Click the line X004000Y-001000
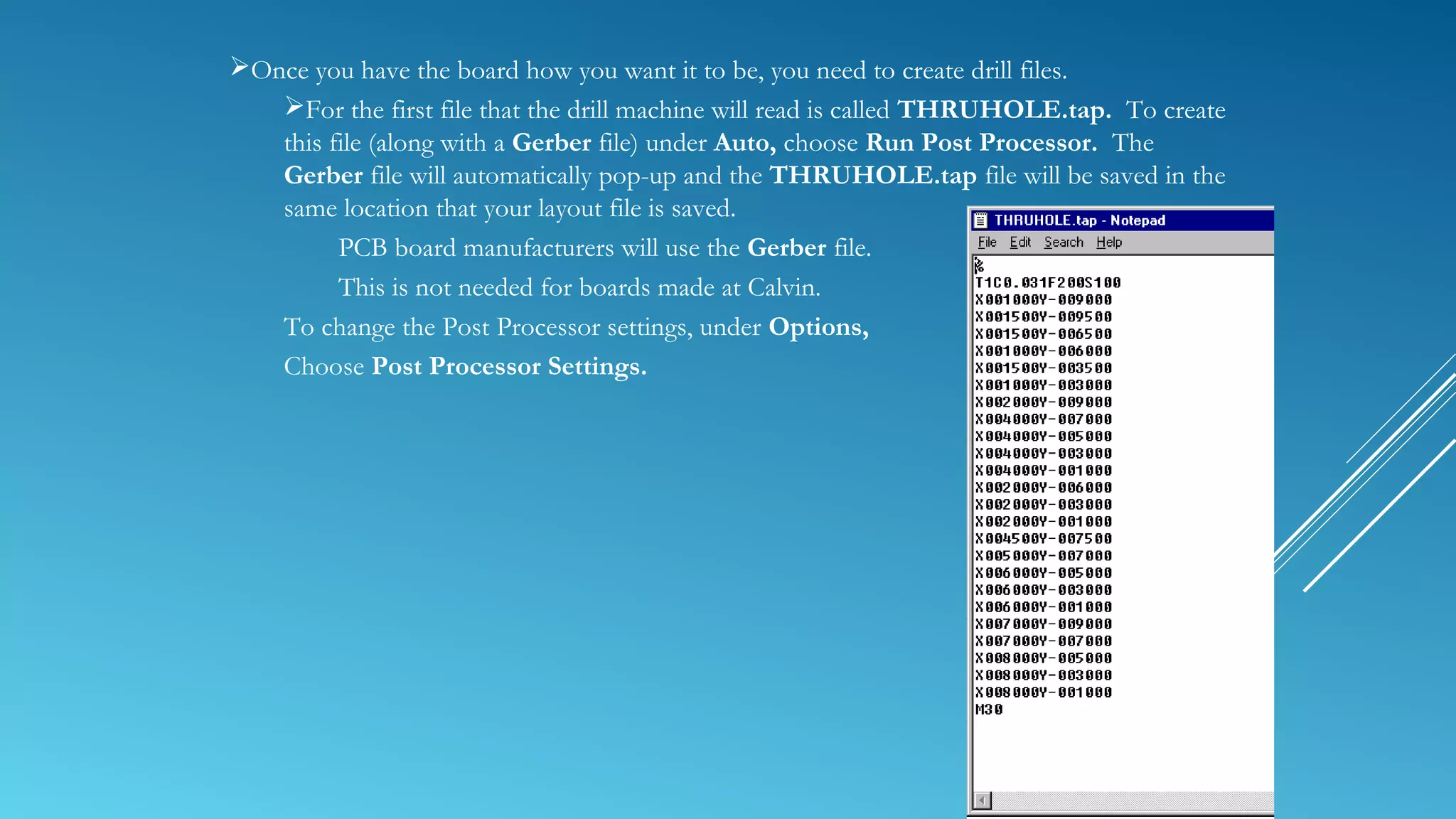Image resolution: width=1456 pixels, height=819 pixels. (x=1044, y=471)
